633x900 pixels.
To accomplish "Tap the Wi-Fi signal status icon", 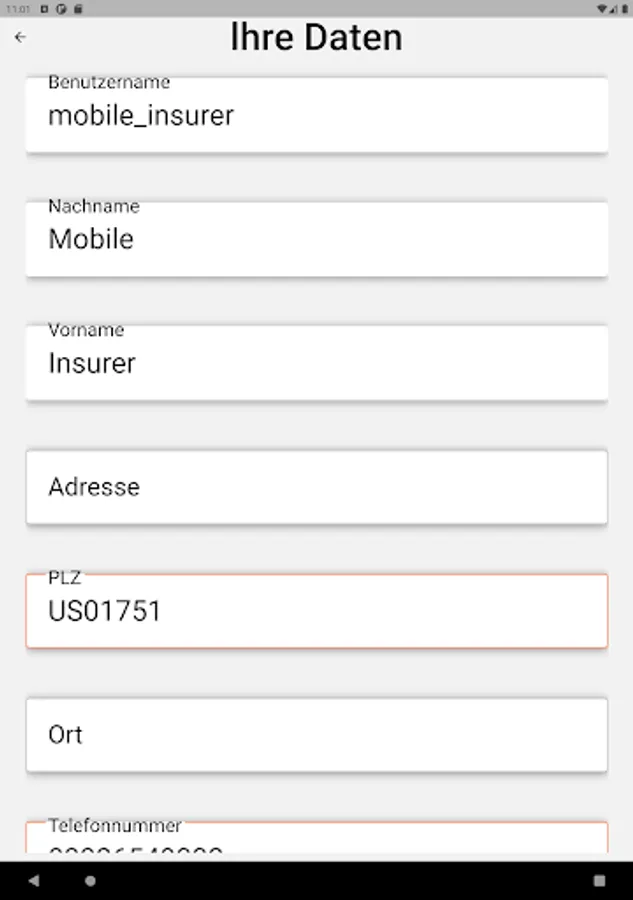I will [x=601, y=8].
